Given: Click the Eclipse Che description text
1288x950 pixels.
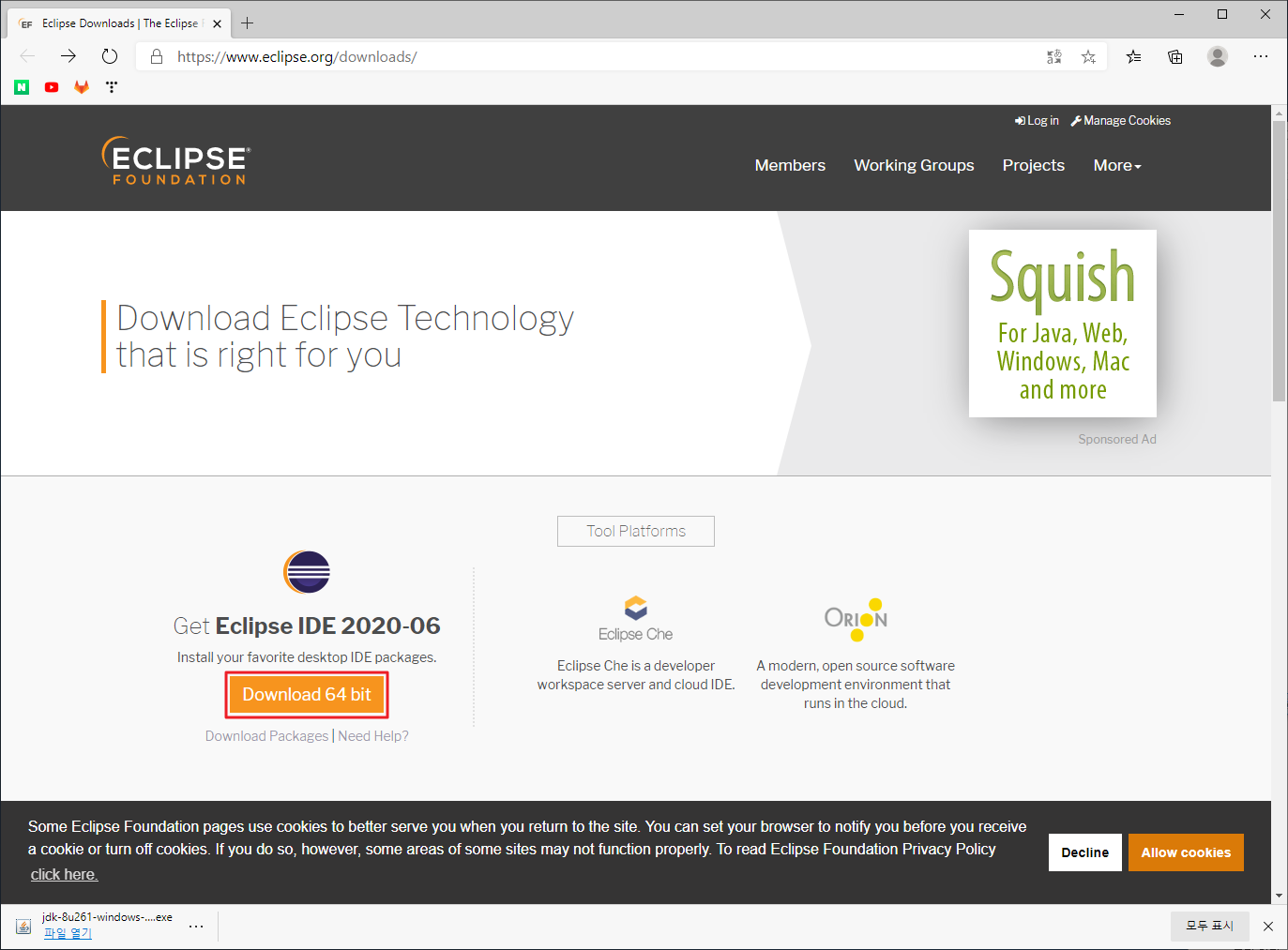Looking at the screenshot, I should tap(636, 675).
